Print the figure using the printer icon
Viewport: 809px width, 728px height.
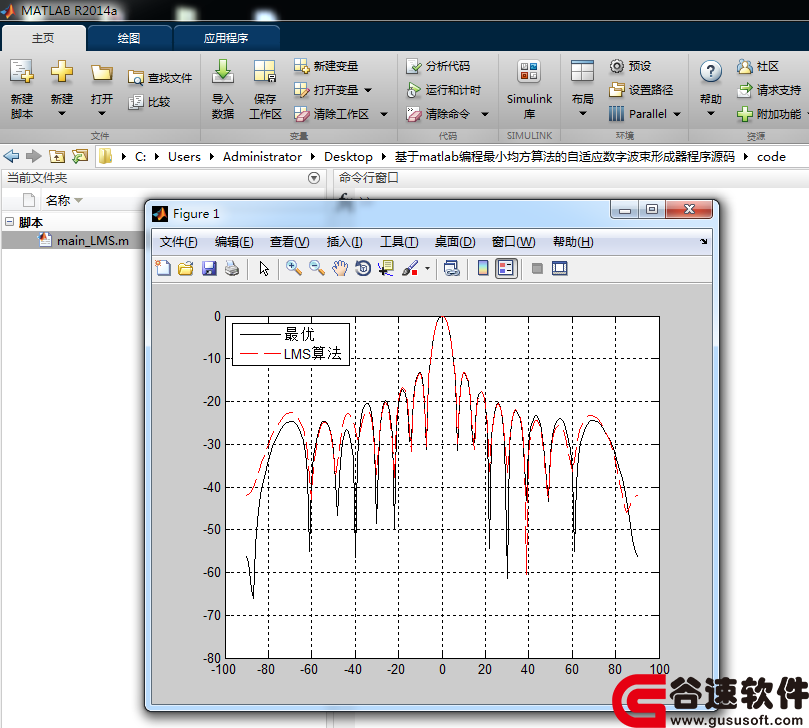[232, 268]
